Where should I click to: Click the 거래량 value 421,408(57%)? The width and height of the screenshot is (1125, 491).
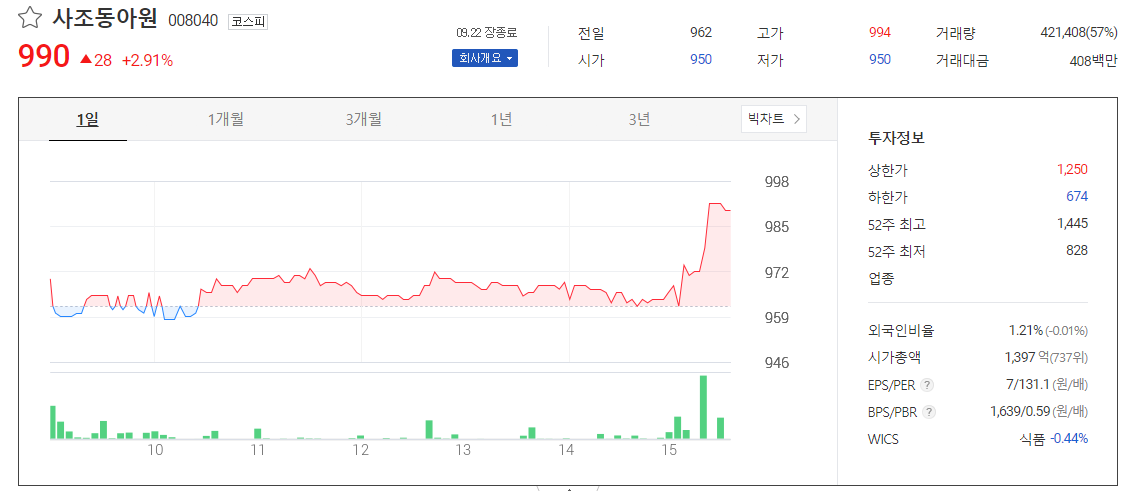[1078, 32]
